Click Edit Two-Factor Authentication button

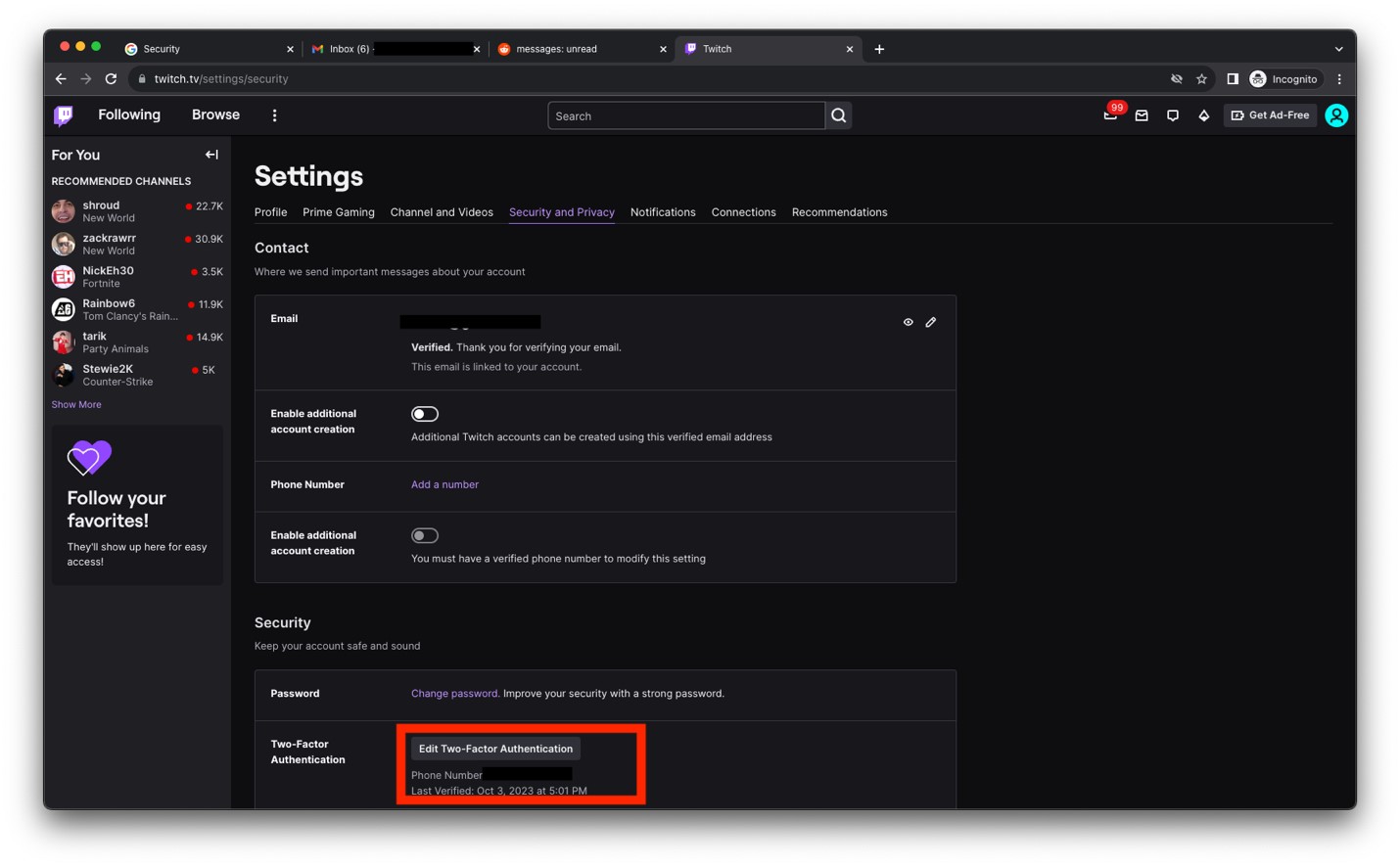point(495,749)
